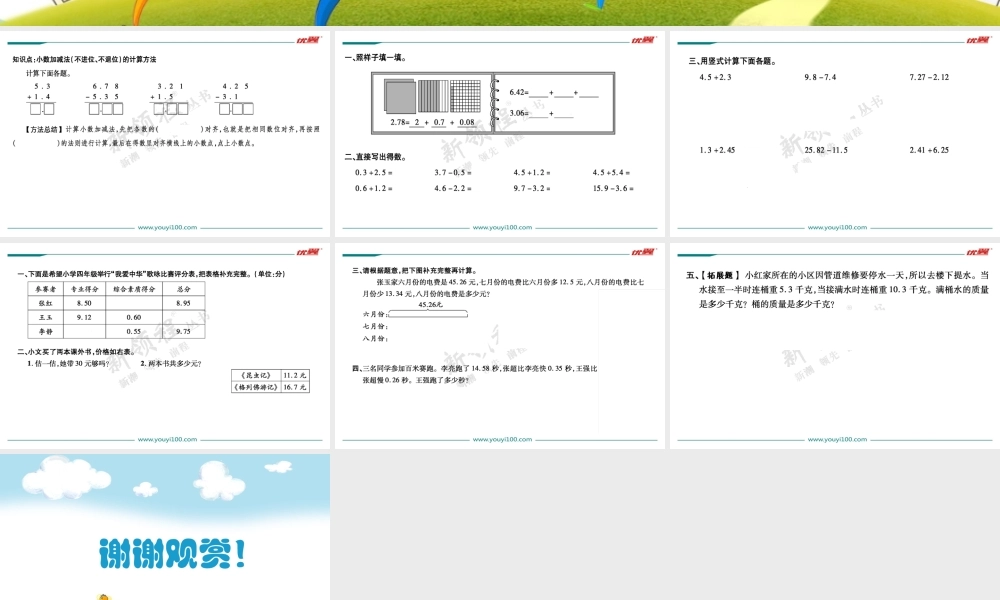Click the red logo on the 用竖式计算 slide
The width and height of the screenshot is (1000, 600).
click(x=976, y=41)
